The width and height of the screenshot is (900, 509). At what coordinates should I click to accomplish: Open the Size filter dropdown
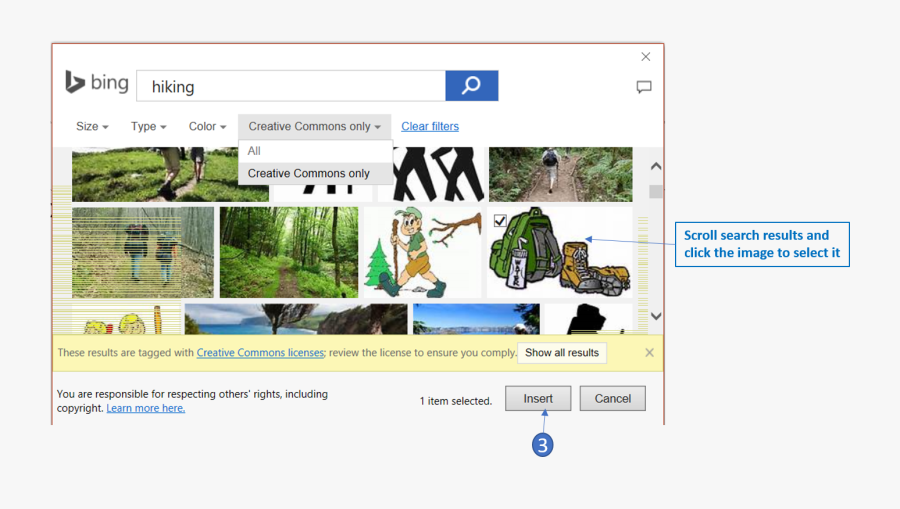tap(92, 126)
